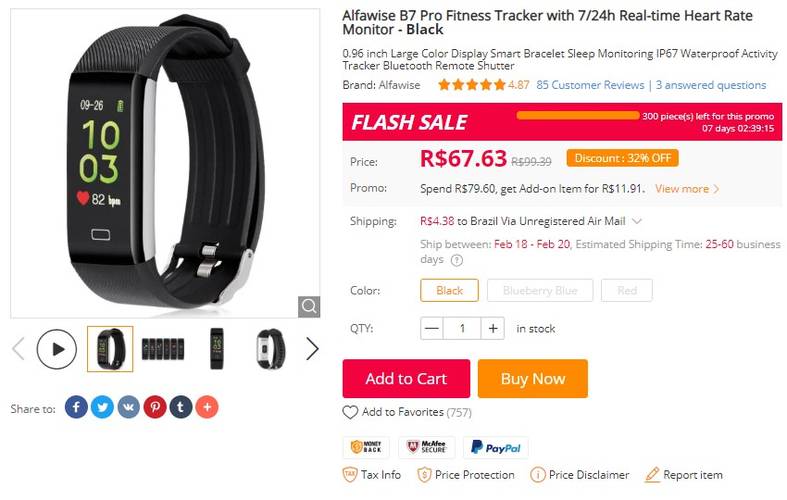Viewport: 787px width, 500px height.
Task: Click the Buy Now button
Action: click(533, 379)
